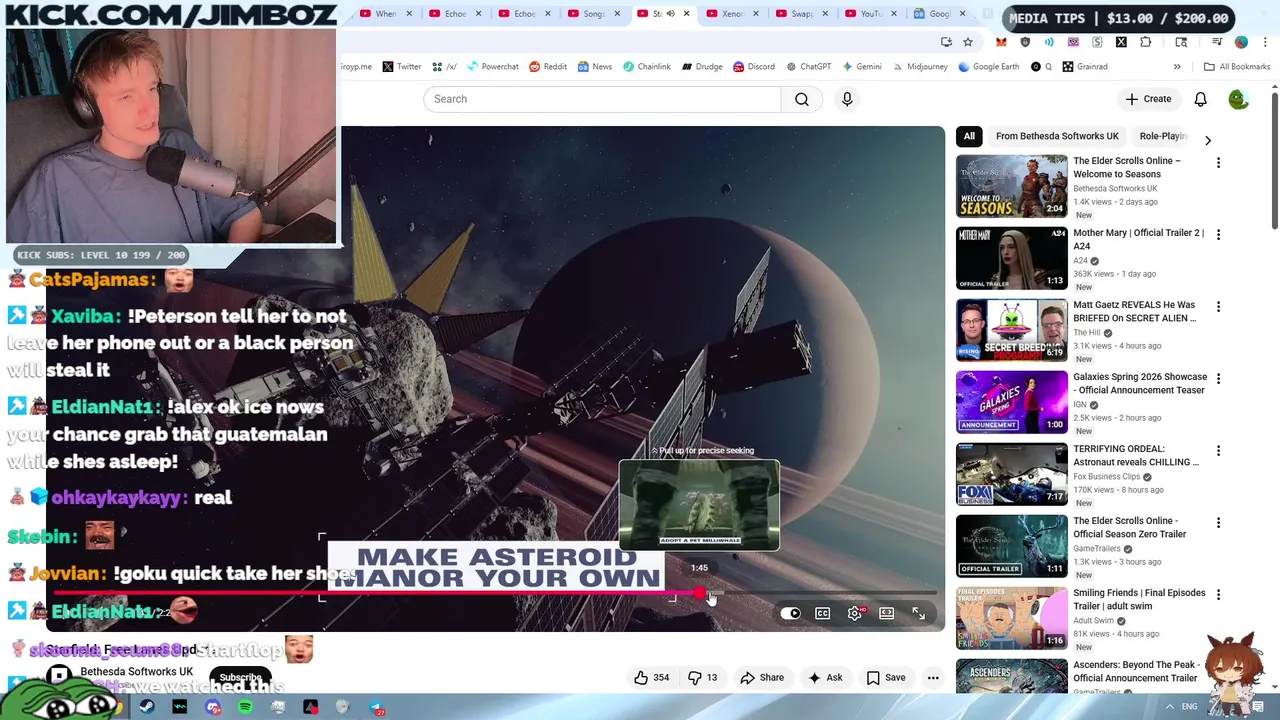Open the Reddit bookmark
This screenshot has width=1280, height=720.
click(x=548, y=67)
